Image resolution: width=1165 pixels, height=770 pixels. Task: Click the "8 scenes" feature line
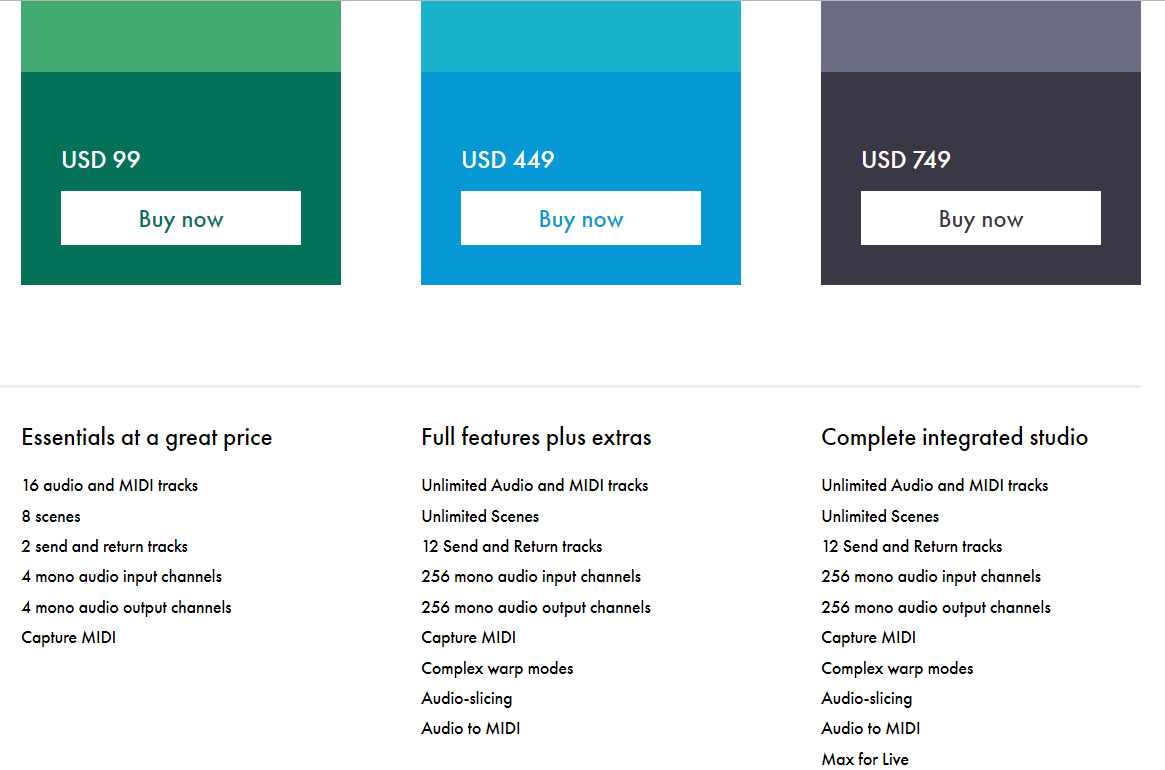(51, 516)
